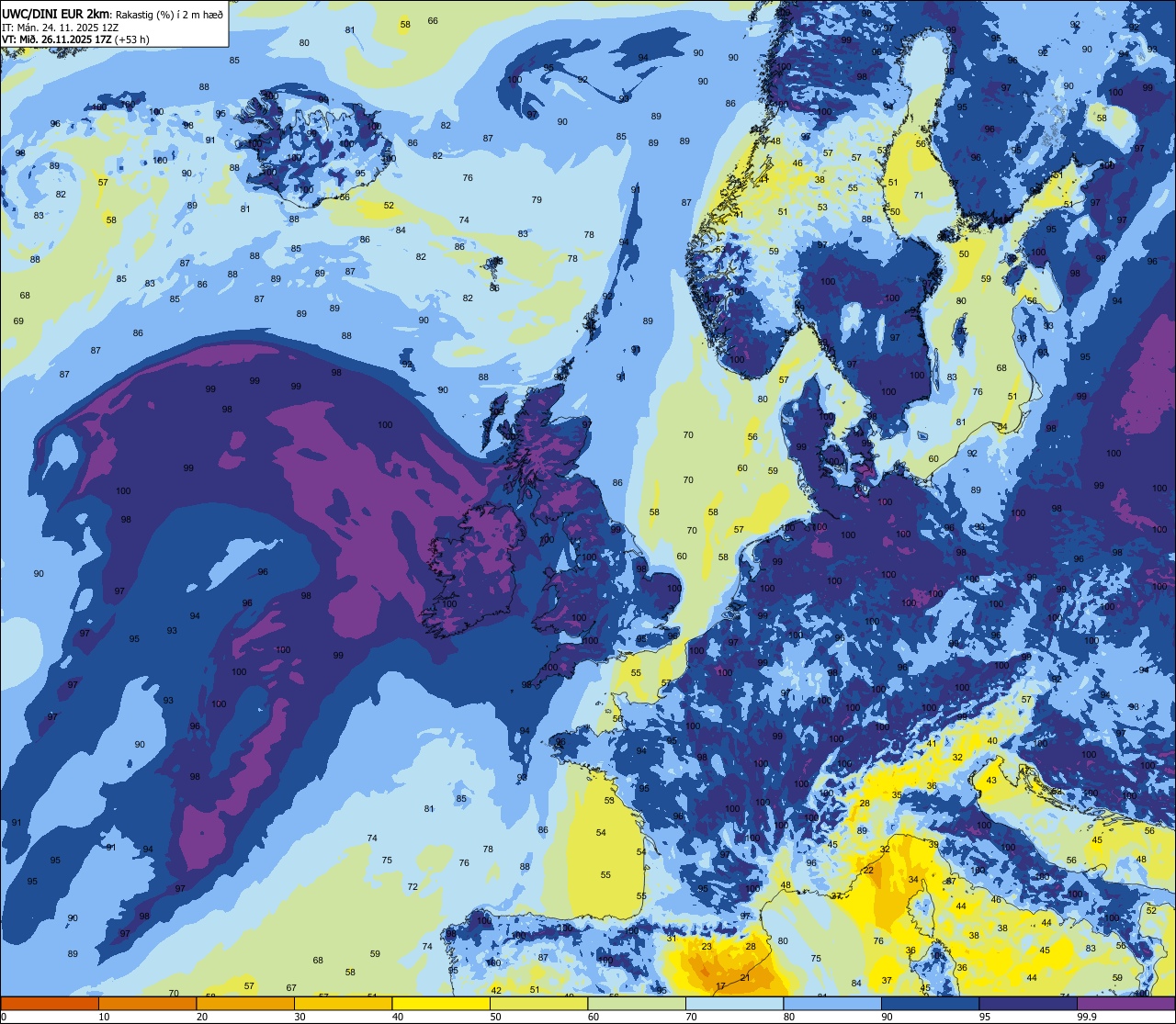
Task: Click the humidity value 17 in the orange area
Action: tap(720, 986)
